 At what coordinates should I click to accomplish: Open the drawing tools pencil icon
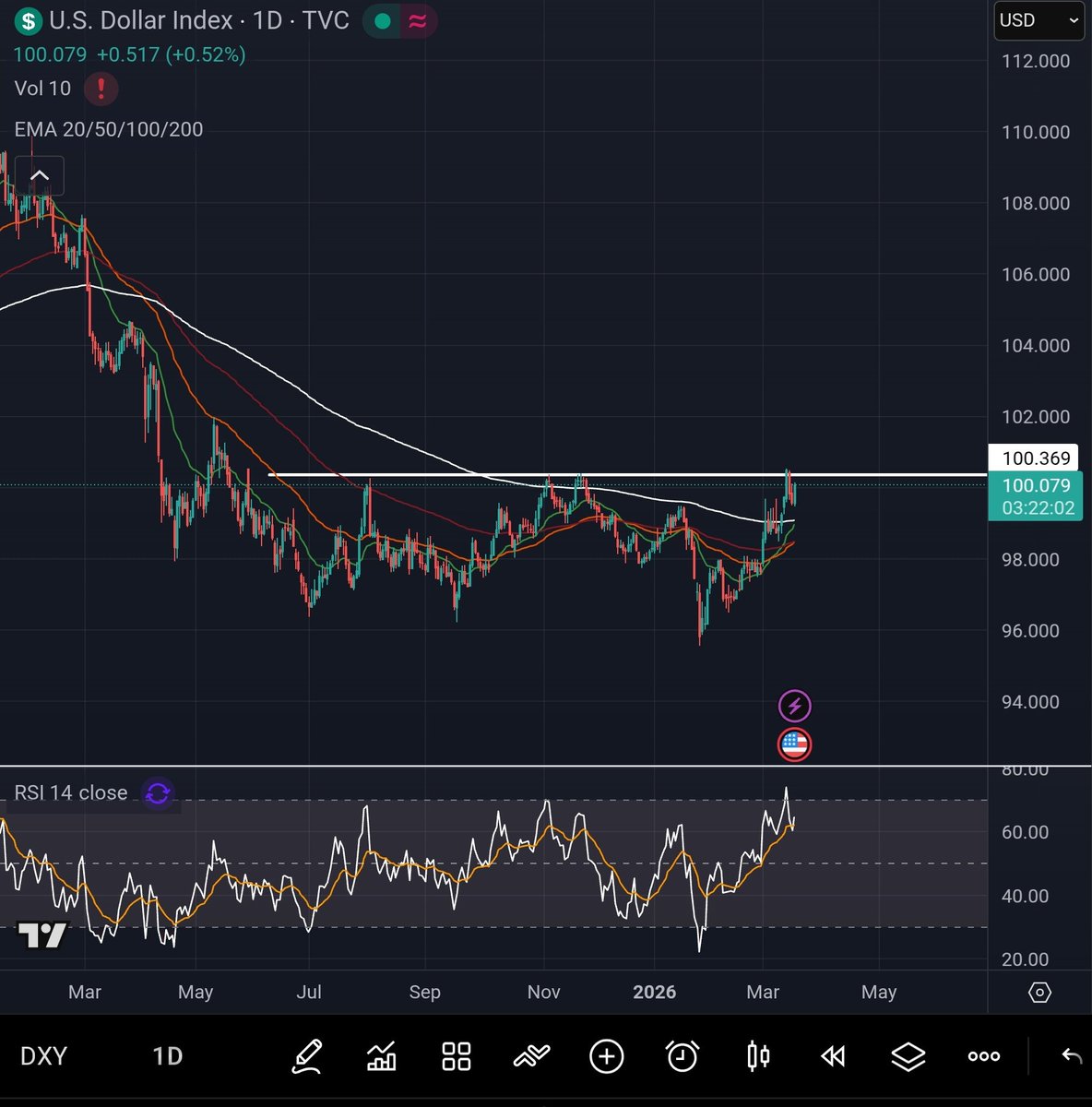306,1056
